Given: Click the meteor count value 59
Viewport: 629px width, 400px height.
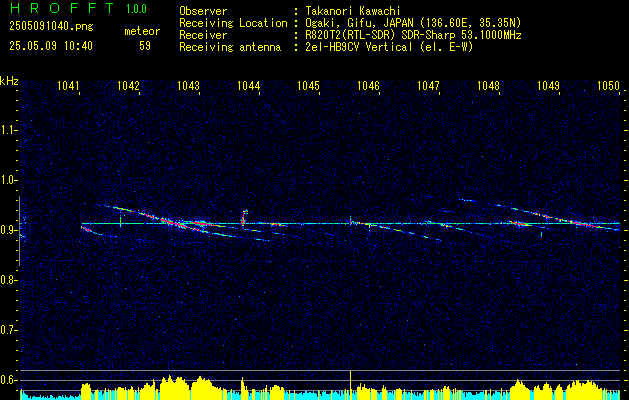Looking at the screenshot, I should pyautogui.click(x=145, y=46).
